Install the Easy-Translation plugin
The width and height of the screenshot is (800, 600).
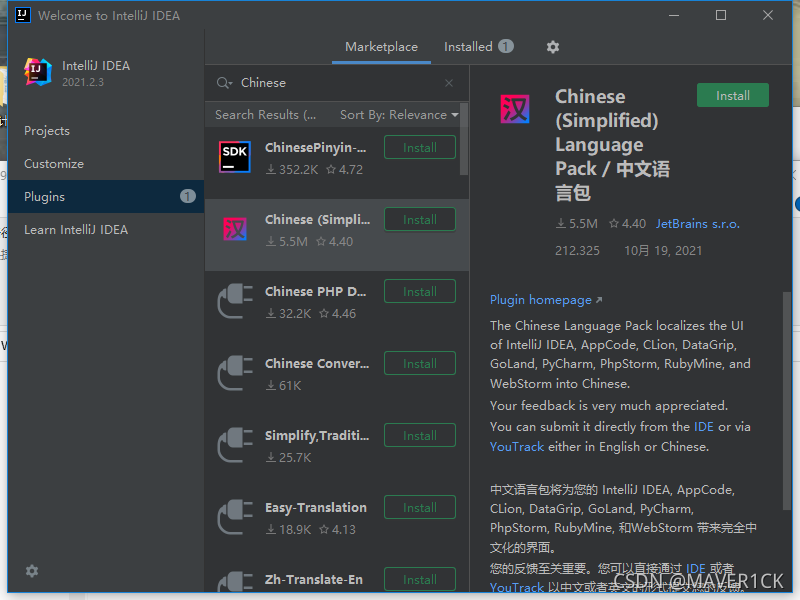pyautogui.click(x=419, y=507)
